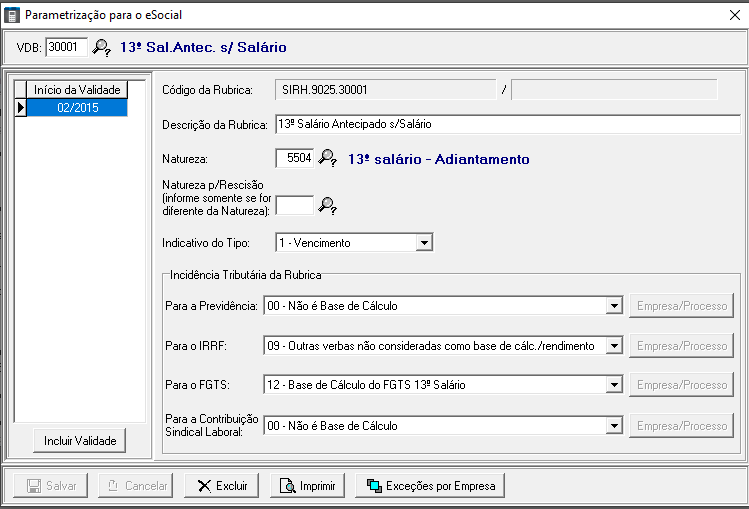The width and height of the screenshot is (749, 509).
Task: Click the Descrição da Rubrica text field
Action: coord(507,124)
